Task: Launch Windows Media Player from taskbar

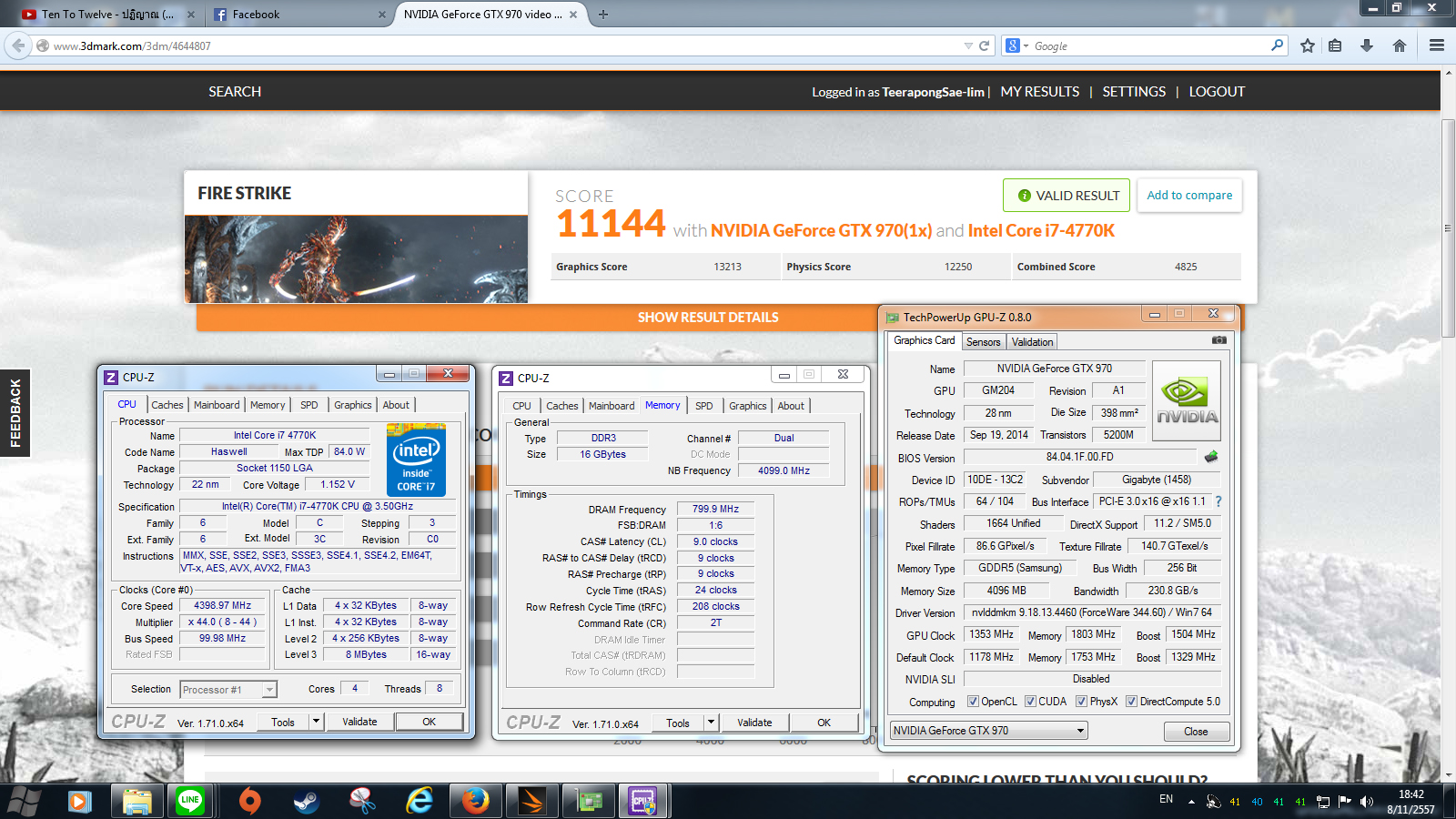Action: tap(79, 802)
